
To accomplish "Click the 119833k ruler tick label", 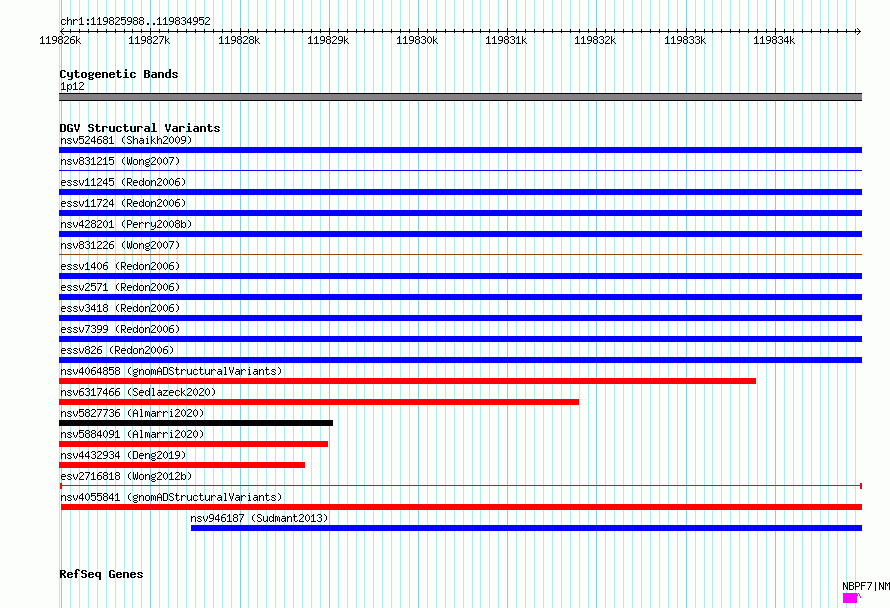I will pos(685,40).
